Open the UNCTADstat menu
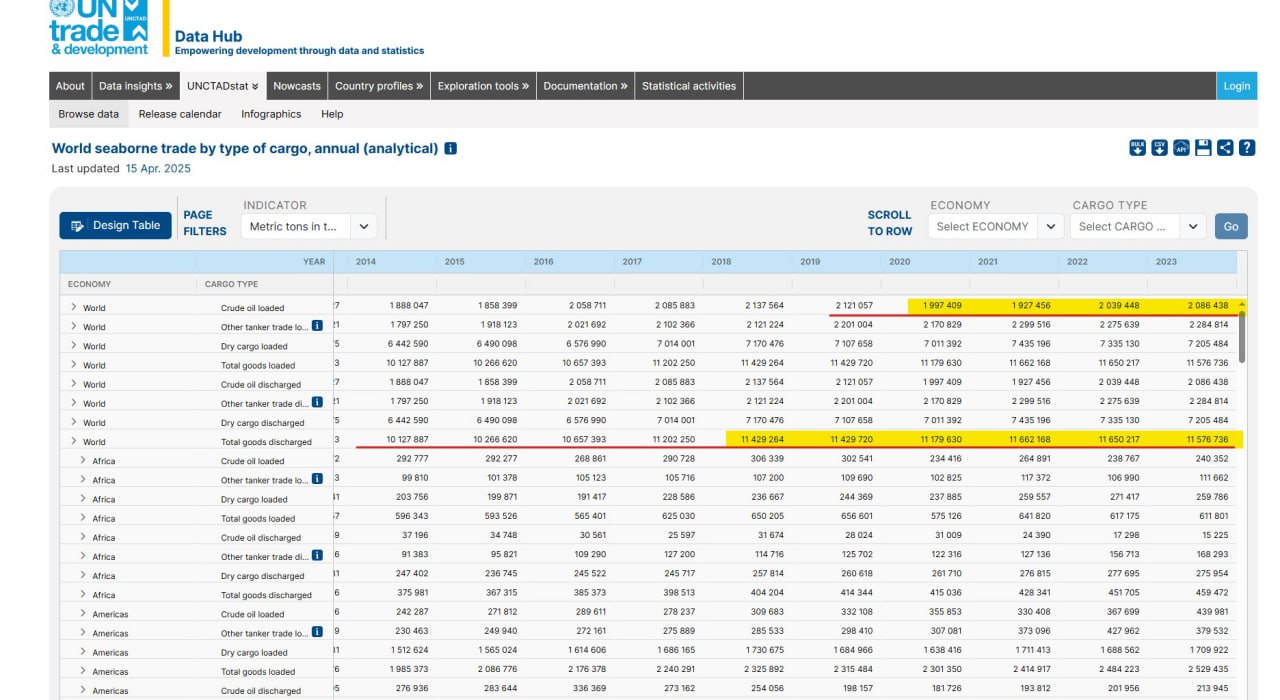This screenshot has width=1280, height=700. 223,86
